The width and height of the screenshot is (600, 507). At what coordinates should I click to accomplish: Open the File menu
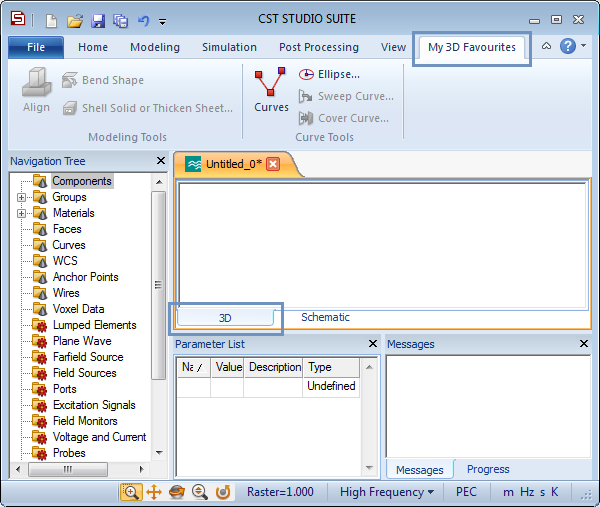36,47
